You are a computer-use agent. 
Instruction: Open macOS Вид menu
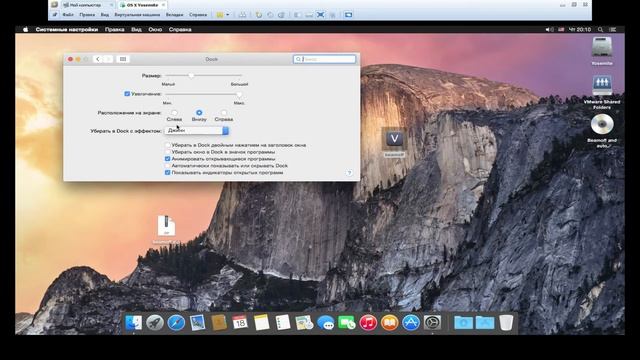point(136,29)
